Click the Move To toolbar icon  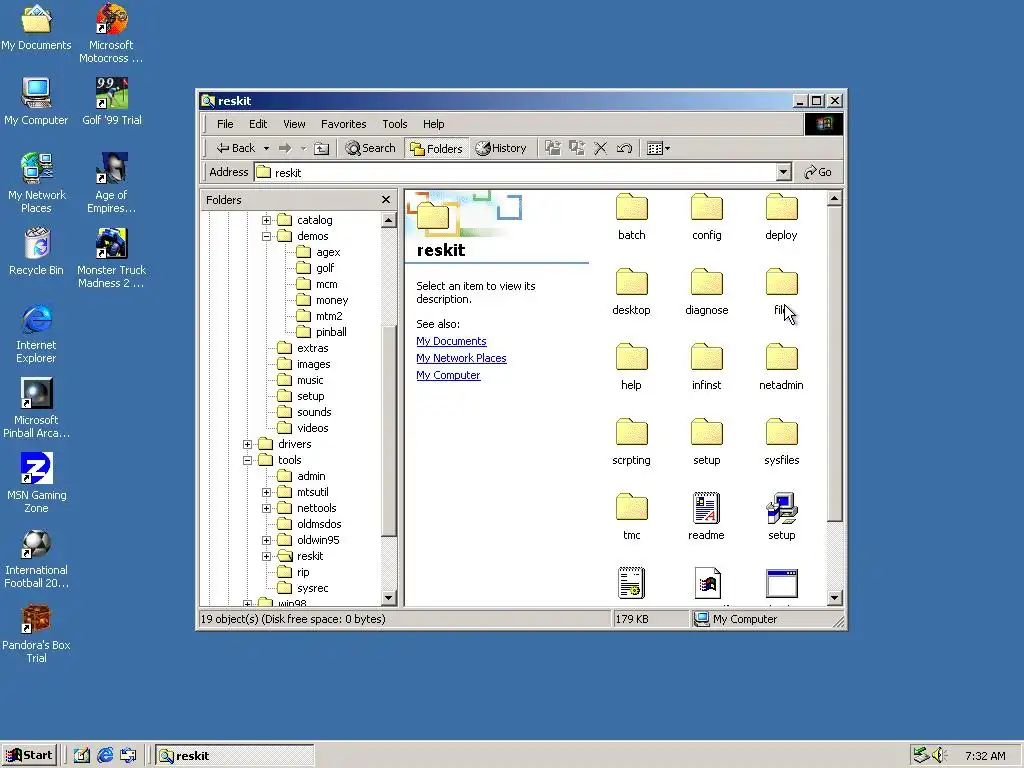[x=552, y=148]
